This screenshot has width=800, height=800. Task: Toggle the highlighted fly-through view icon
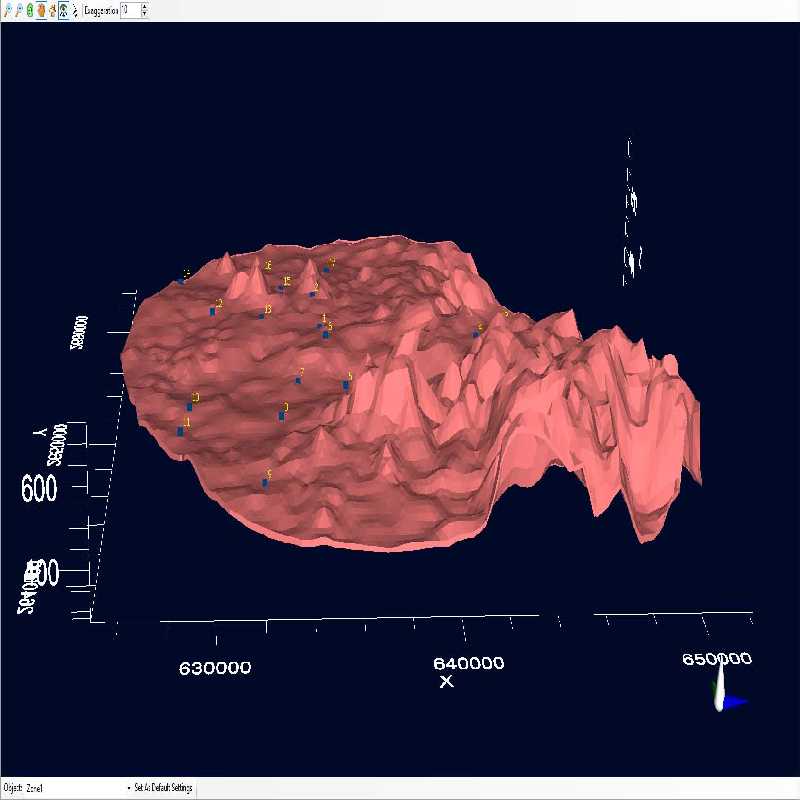tap(62, 10)
